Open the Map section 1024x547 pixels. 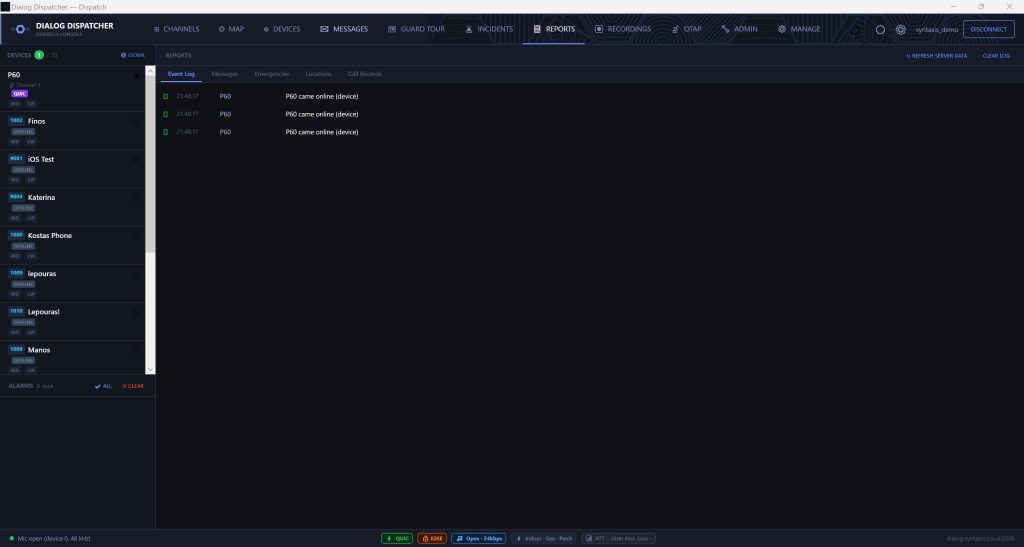point(231,29)
